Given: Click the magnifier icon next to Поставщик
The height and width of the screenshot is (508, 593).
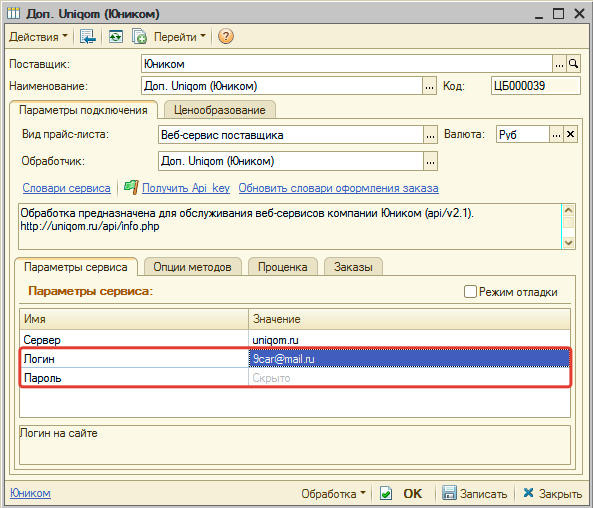Looking at the screenshot, I should [573, 64].
